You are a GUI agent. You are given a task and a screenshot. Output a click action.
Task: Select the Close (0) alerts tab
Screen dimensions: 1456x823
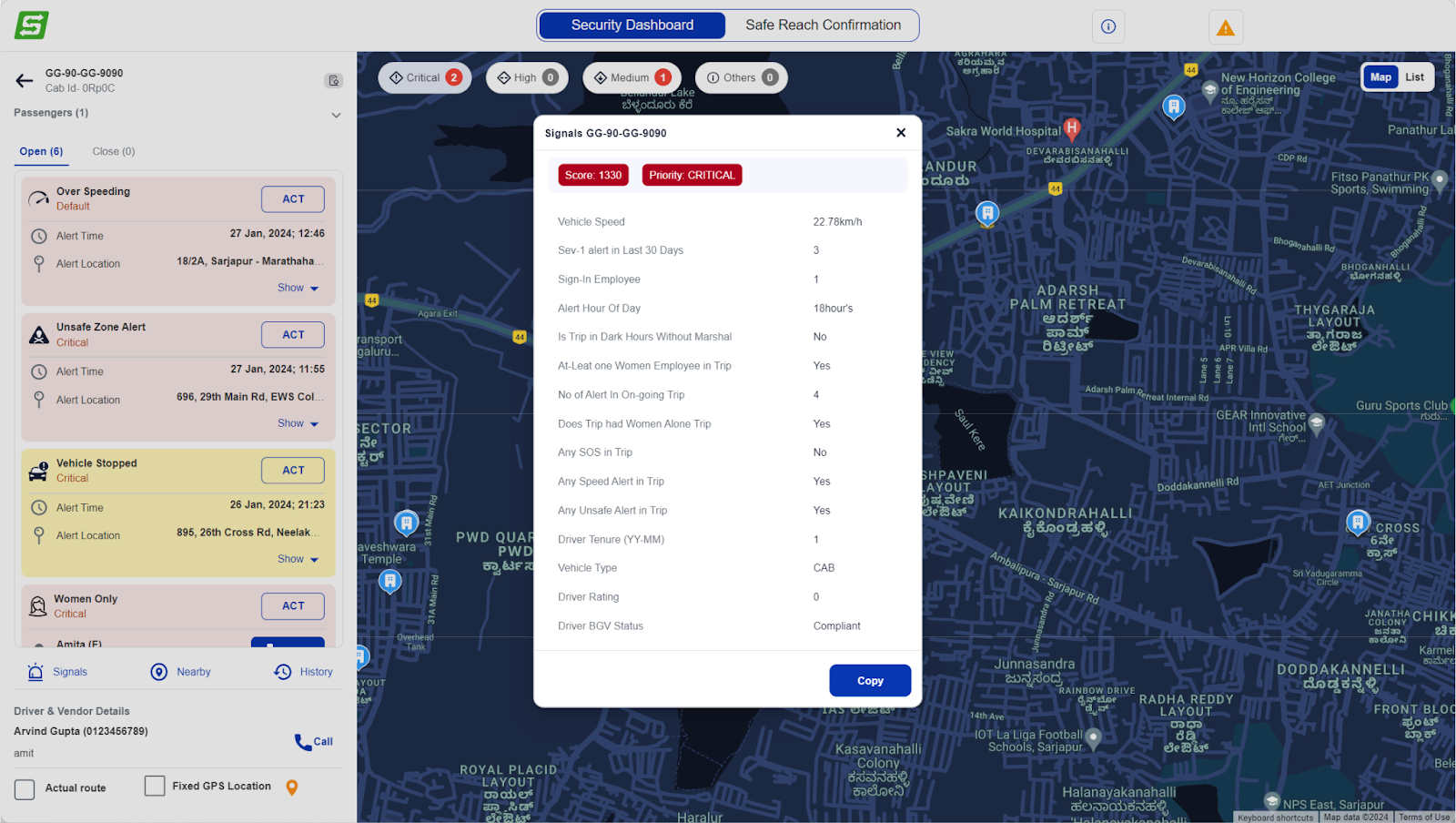point(114,152)
